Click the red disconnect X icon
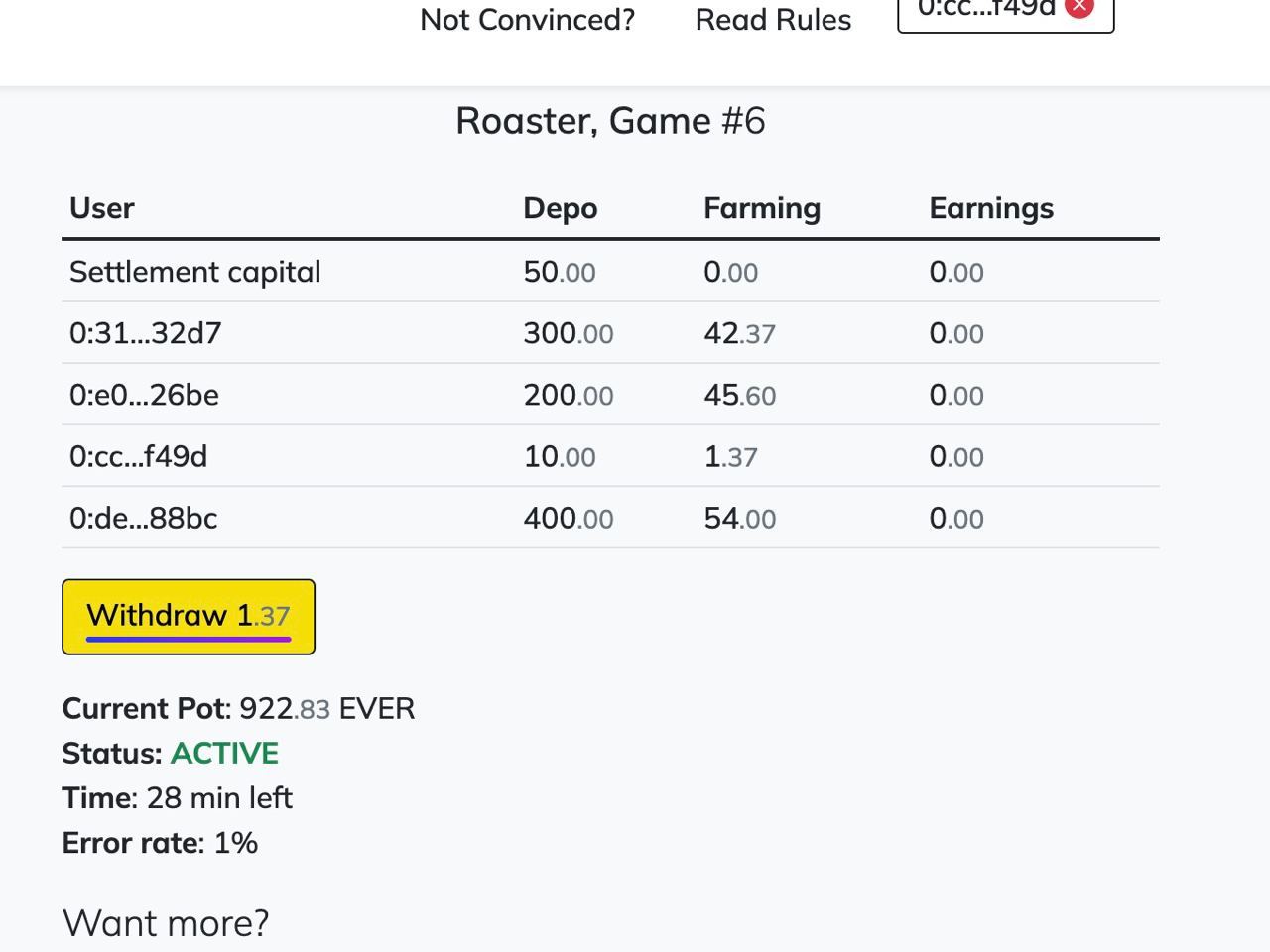This screenshot has height=952, width=1270. (1079, 8)
